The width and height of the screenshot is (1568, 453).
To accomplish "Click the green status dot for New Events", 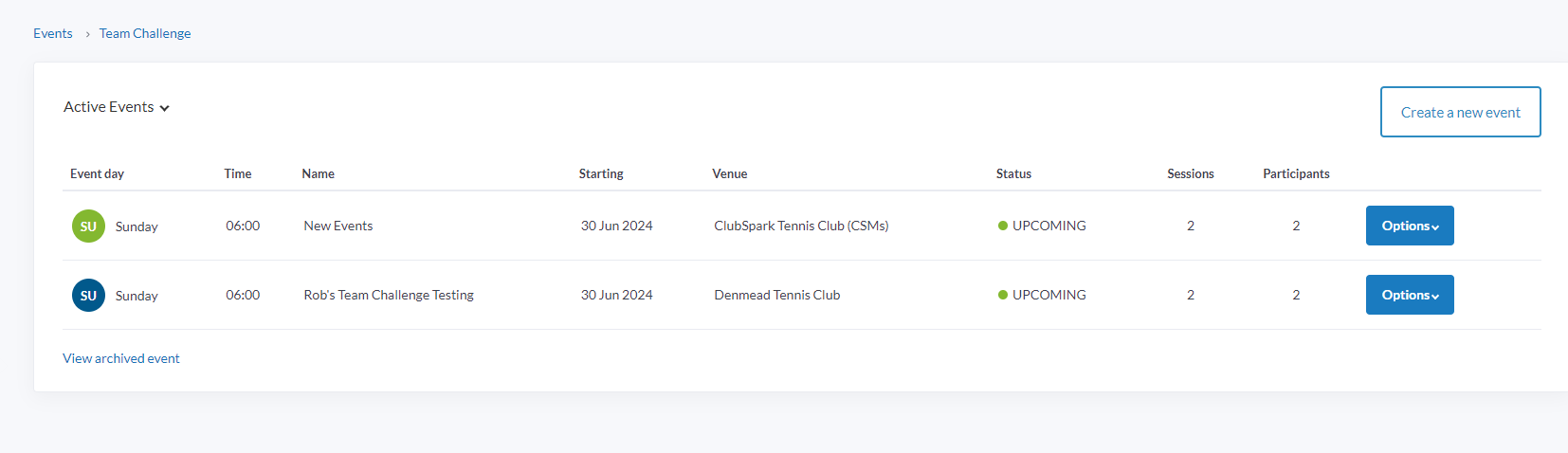I will point(1002,226).
